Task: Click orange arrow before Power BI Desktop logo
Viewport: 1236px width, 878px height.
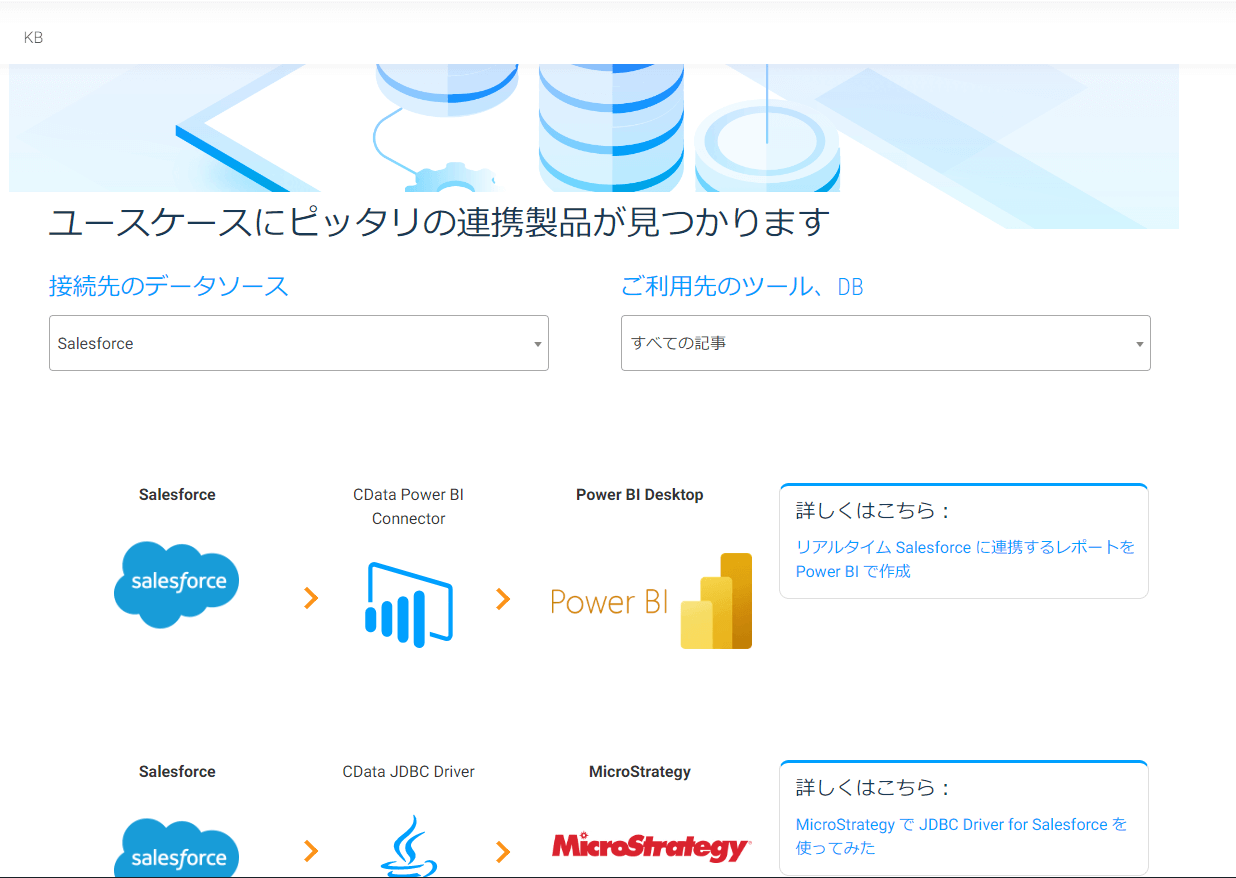Action: pyautogui.click(x=503, y=599)
